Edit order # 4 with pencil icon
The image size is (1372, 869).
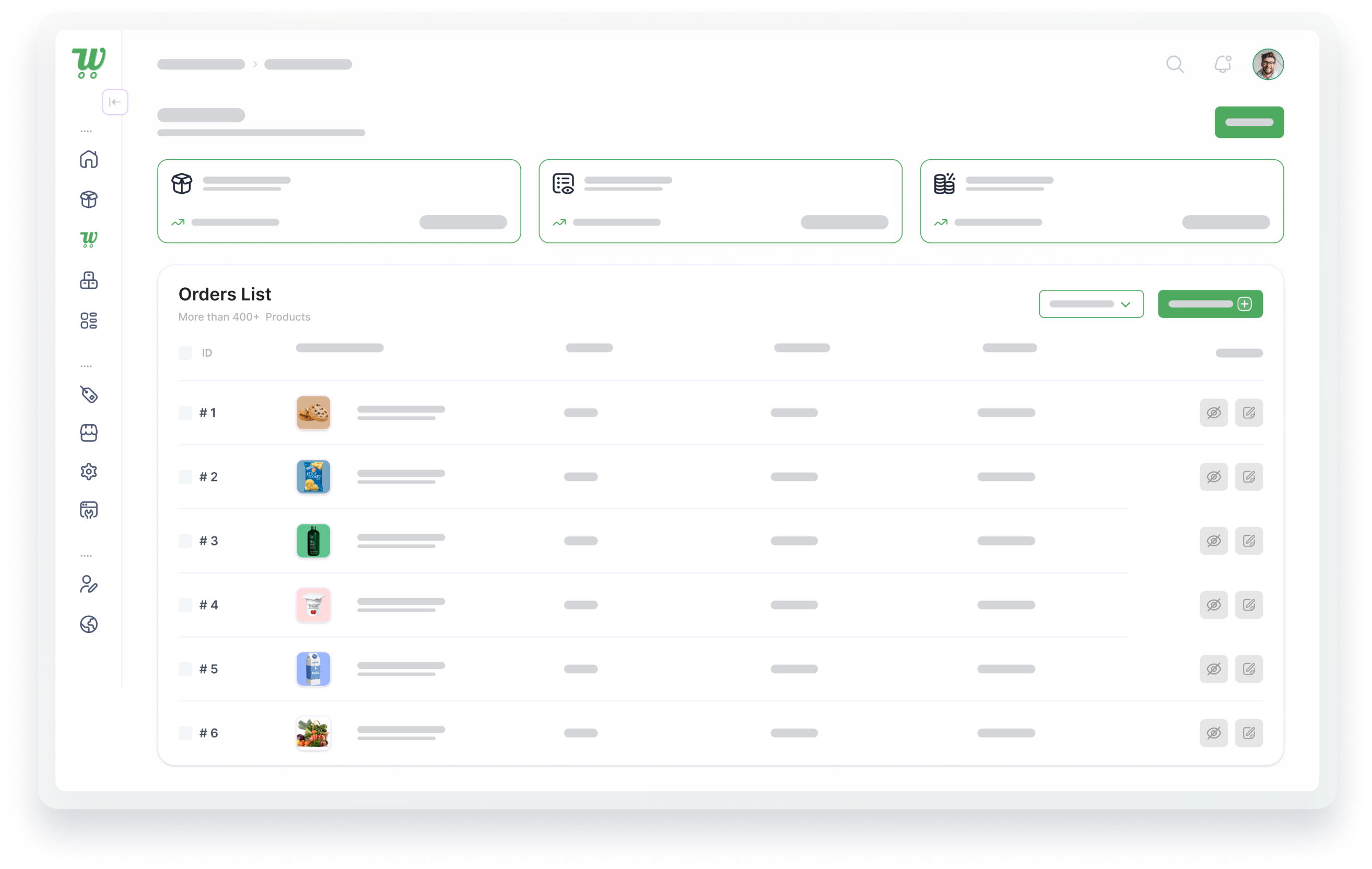click(x=1249, y=605)
